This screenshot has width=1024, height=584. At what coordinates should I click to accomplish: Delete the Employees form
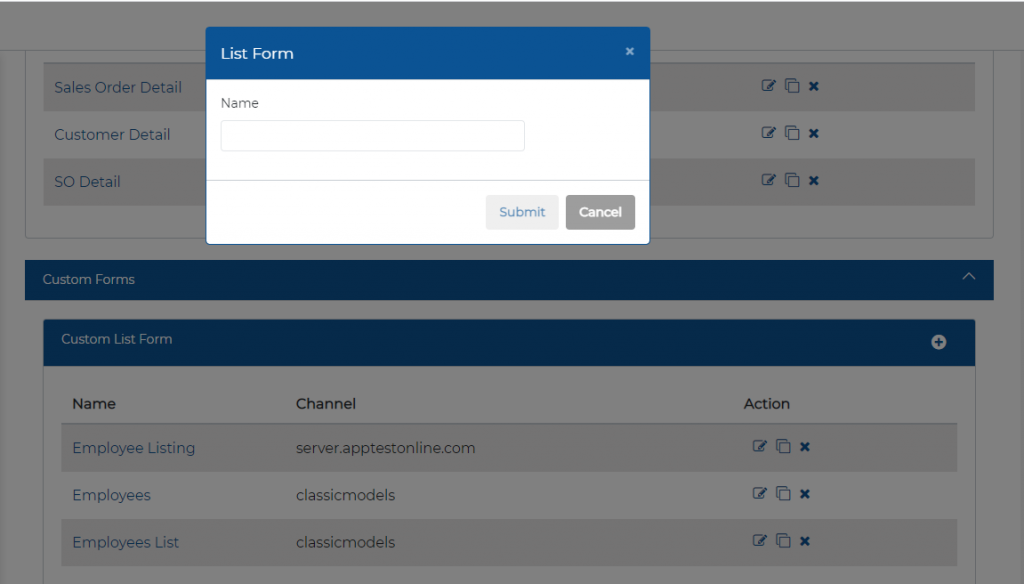click(x=805, y=493)
